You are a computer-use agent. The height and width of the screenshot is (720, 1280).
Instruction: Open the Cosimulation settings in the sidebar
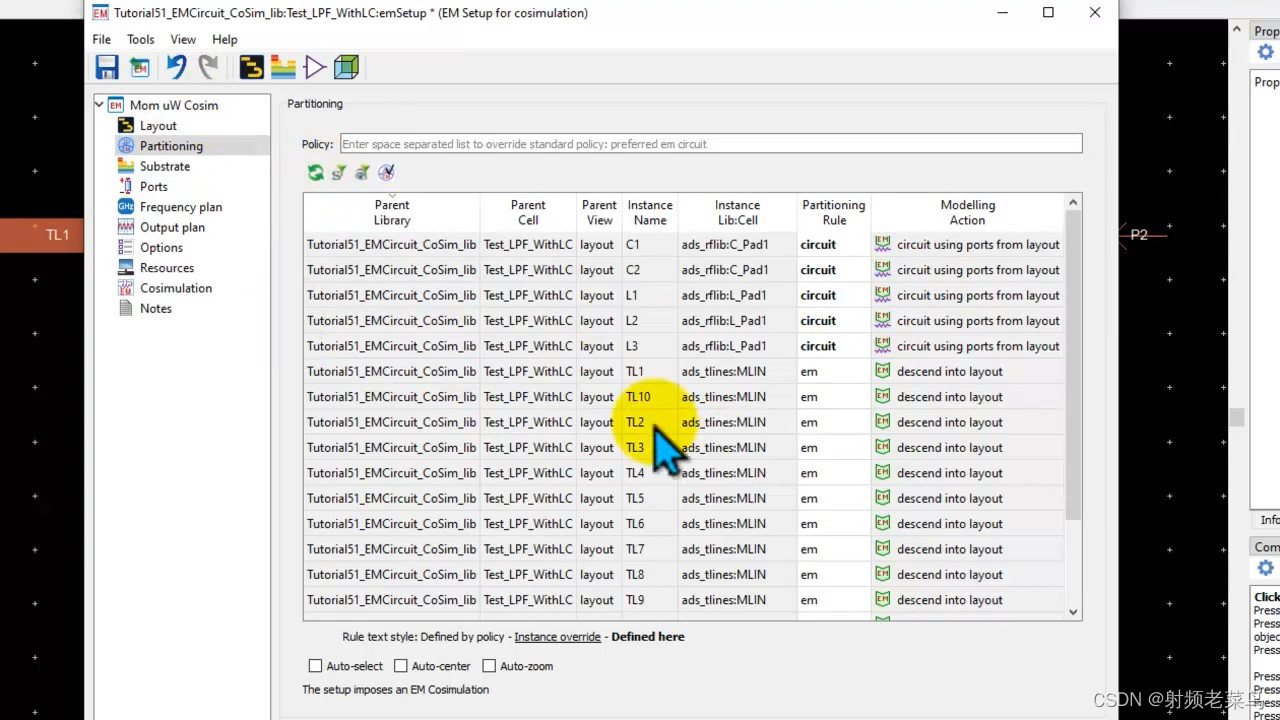(176, 287)
